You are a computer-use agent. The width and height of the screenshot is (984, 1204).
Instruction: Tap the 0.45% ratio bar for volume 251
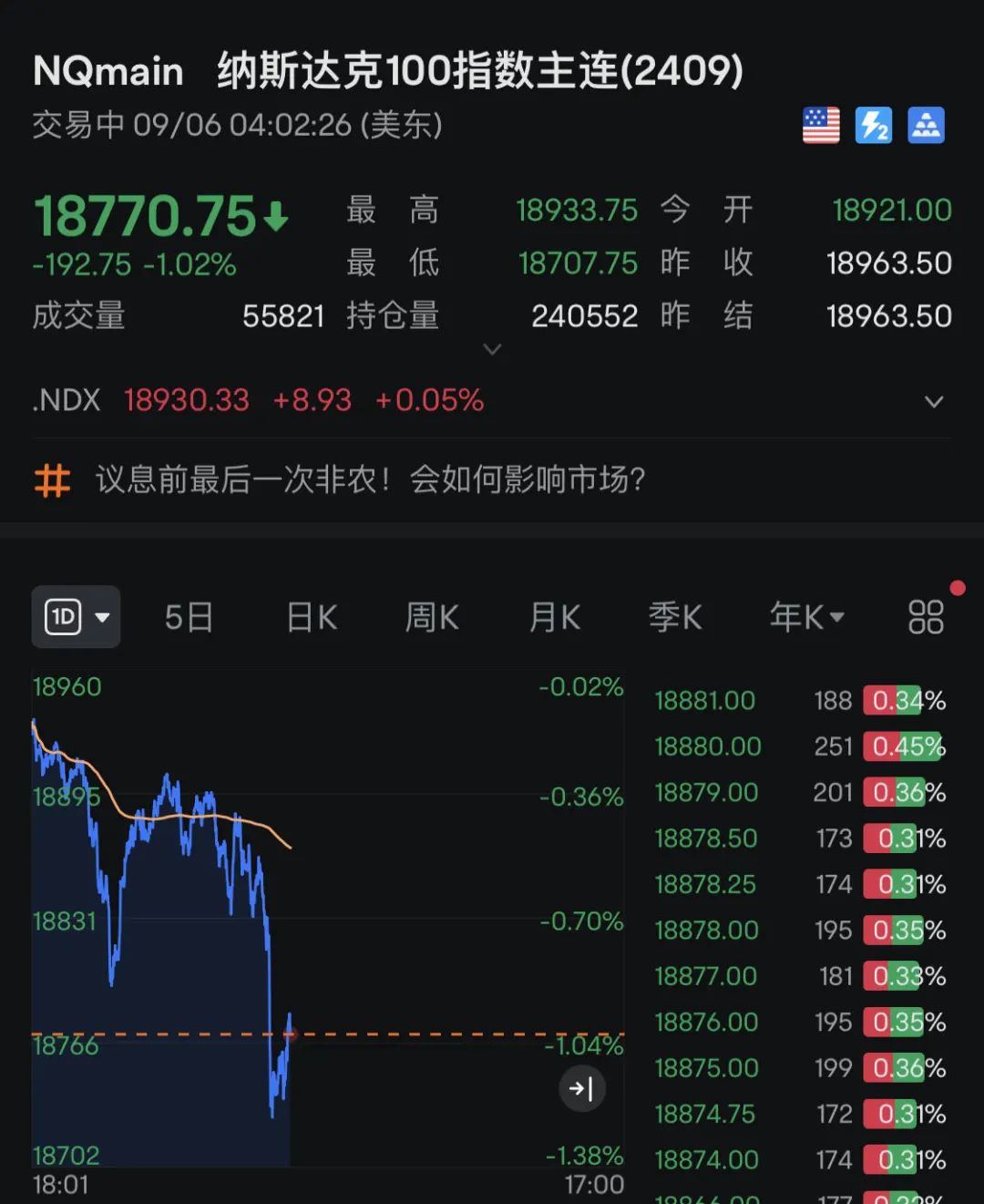point(905,746)
